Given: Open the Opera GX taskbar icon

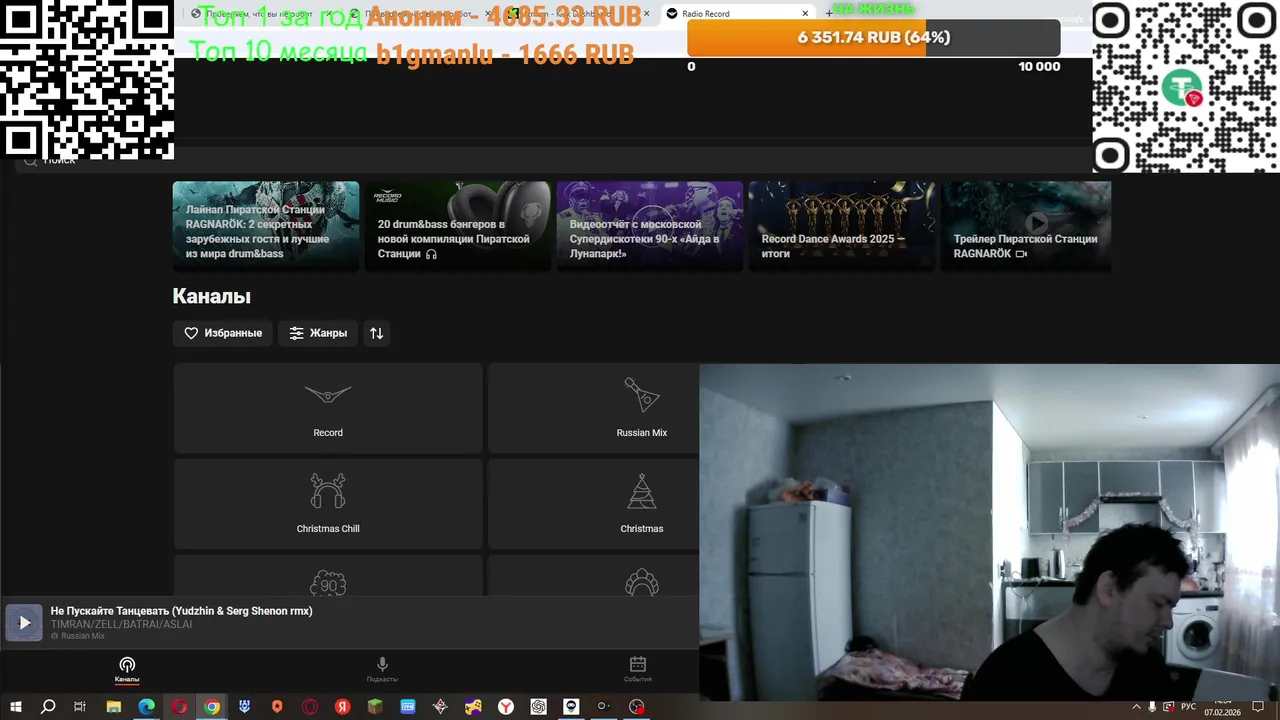Looking at the screenshot, I should tap(310, 706).
